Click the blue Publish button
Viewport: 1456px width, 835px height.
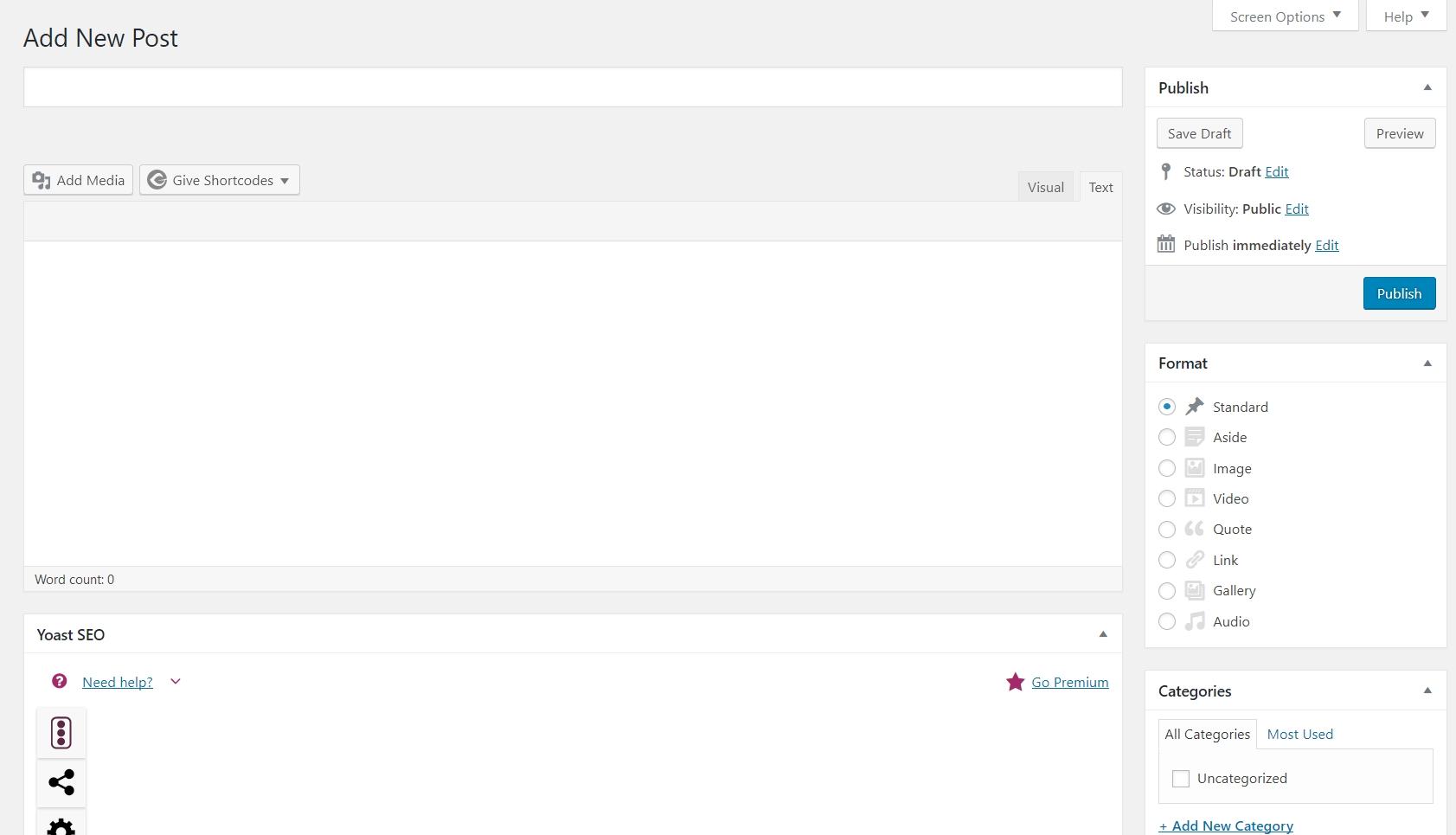click(1399, 293)
